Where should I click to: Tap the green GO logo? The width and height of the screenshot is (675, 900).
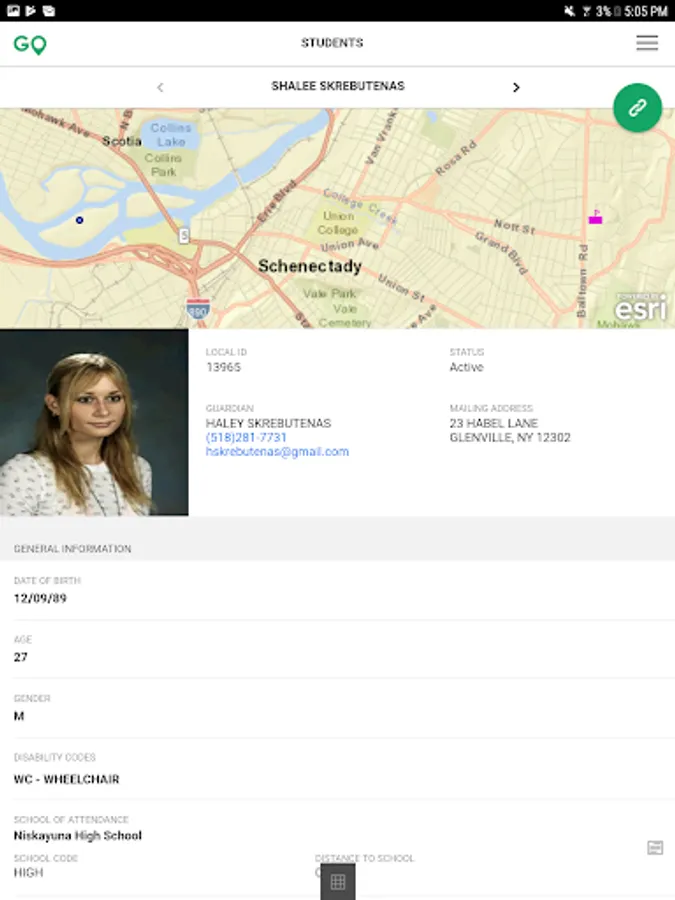coord(30,44)
